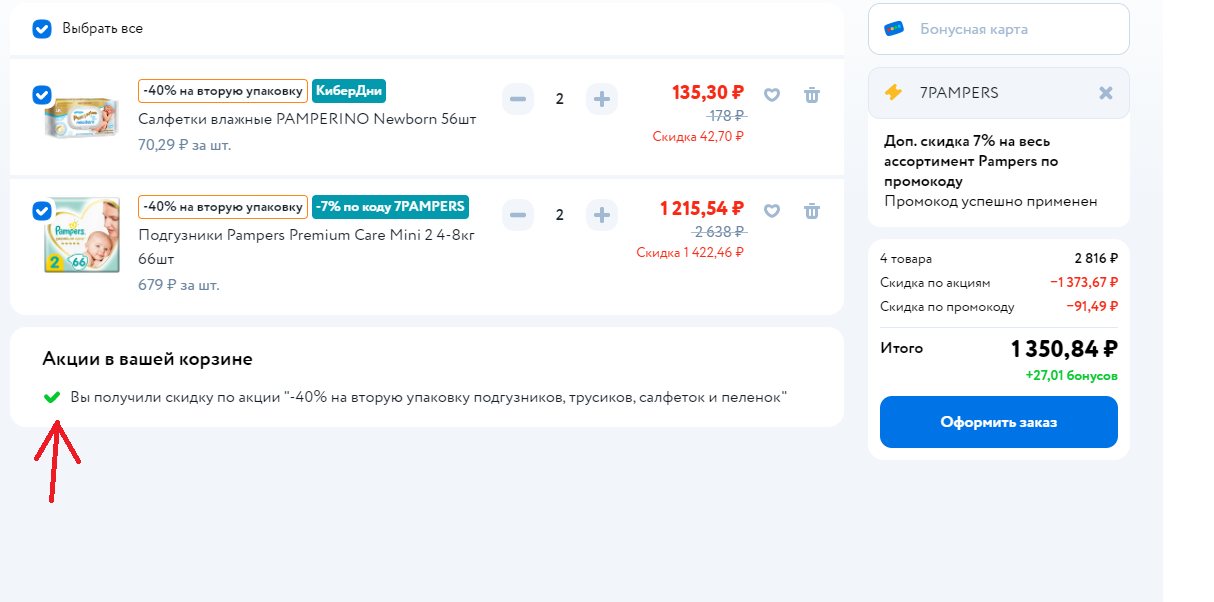Click the "Промокод успешно применен" message
1214x602 pixels.
(991, 201)
